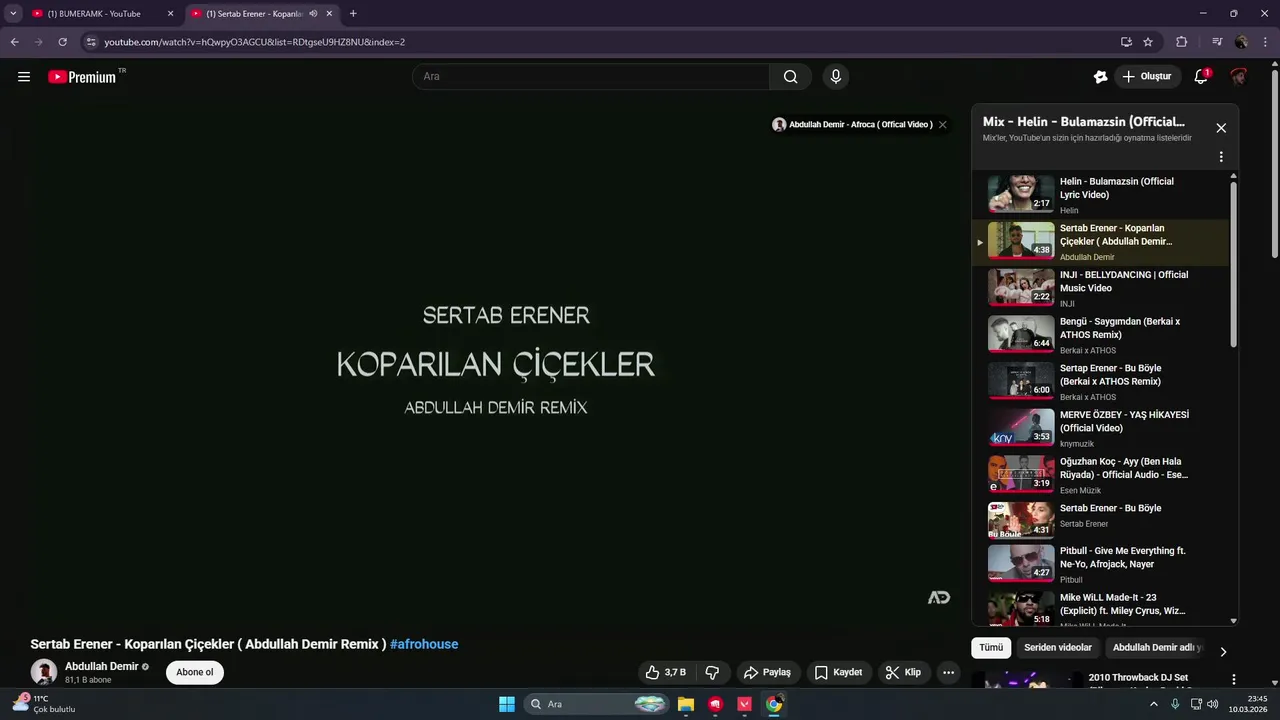Close the Mix playlist panel

pyautogui.click(x=1221, y=128)
